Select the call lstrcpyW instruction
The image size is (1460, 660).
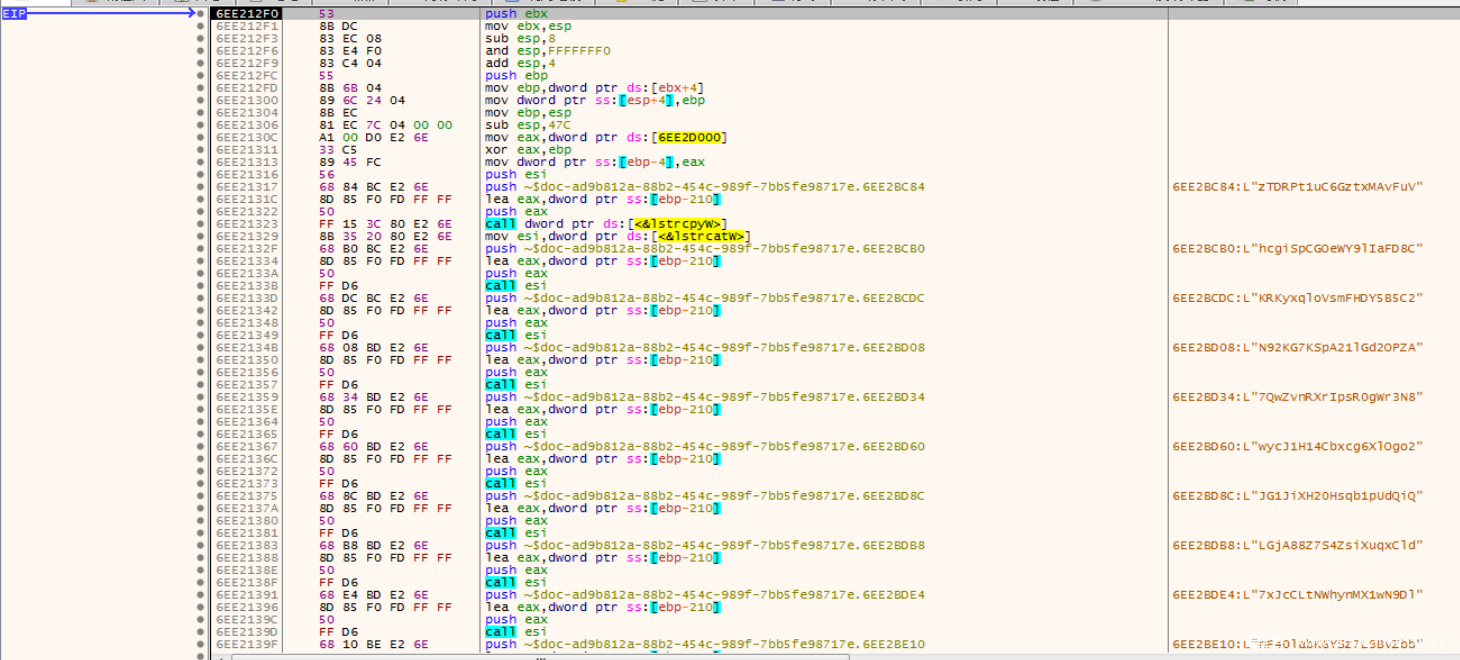click(x=605, y=224)
